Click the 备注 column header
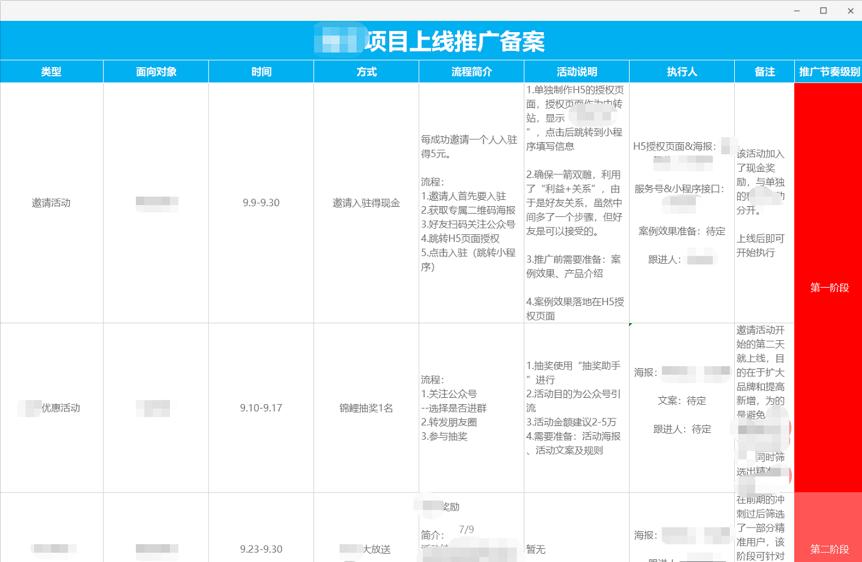Screen dimensions: 862x562 pos(764,72)
